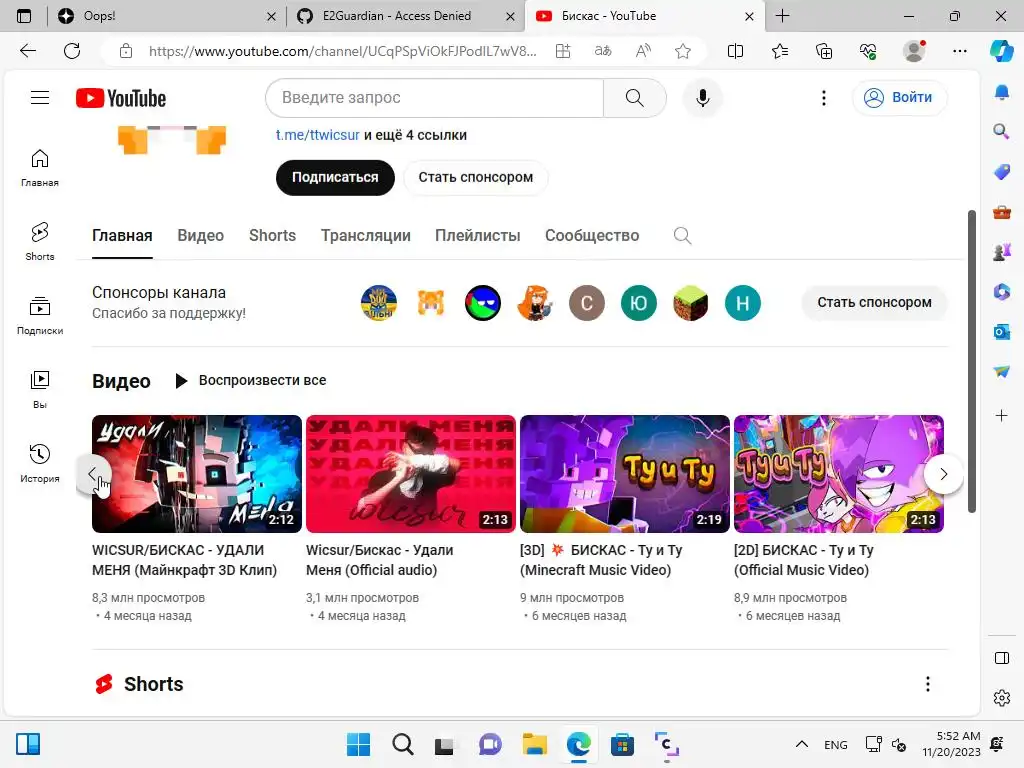Click sponsor avatar with letter Ю
This screenshot has width=1024, height=768.
pyautogui.click(x=639, y=303)
